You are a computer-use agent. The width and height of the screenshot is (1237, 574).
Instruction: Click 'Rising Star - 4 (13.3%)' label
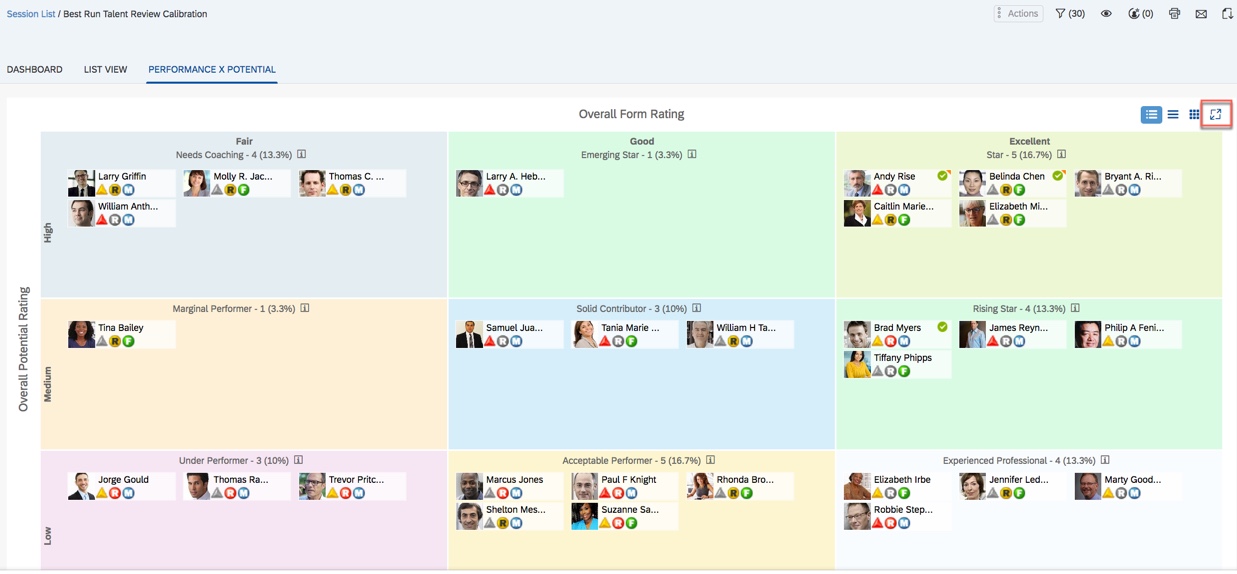click(1019, 309)
